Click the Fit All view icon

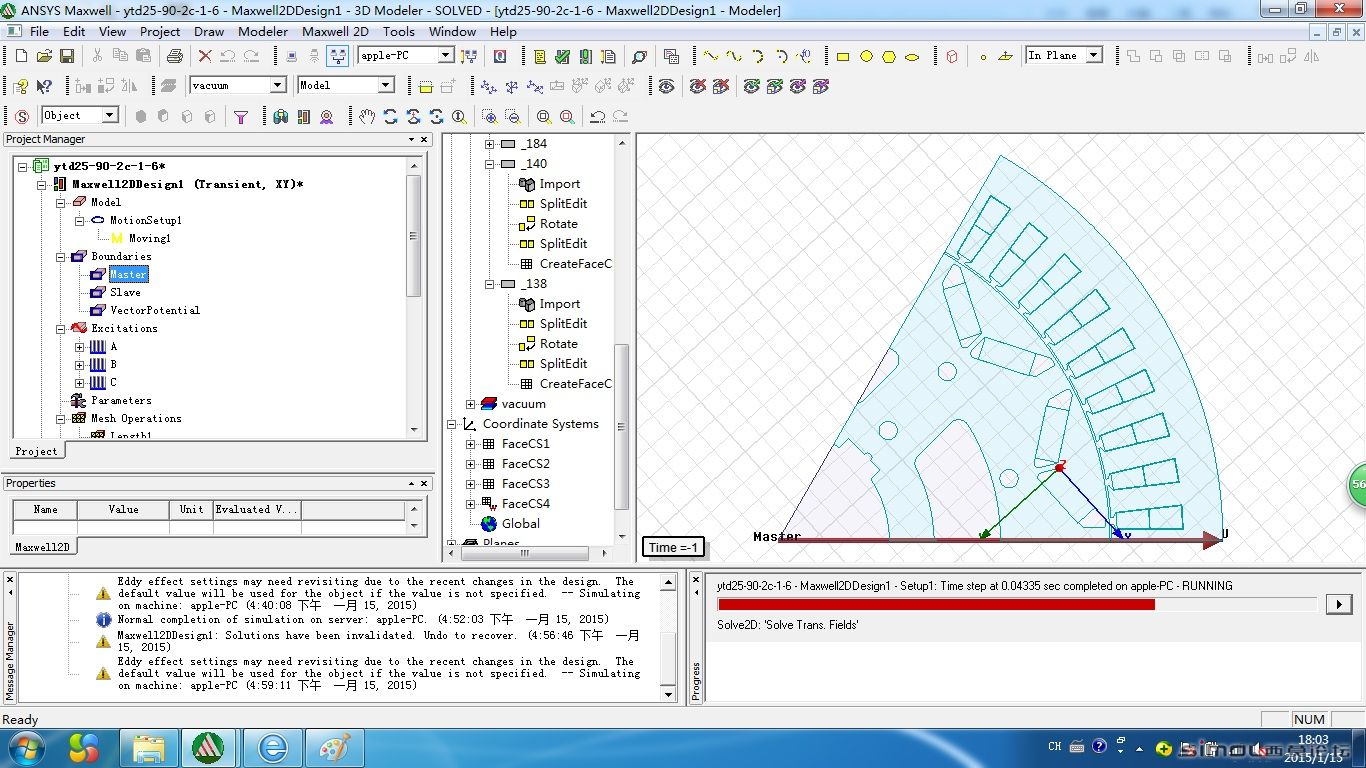pos(544,116)
